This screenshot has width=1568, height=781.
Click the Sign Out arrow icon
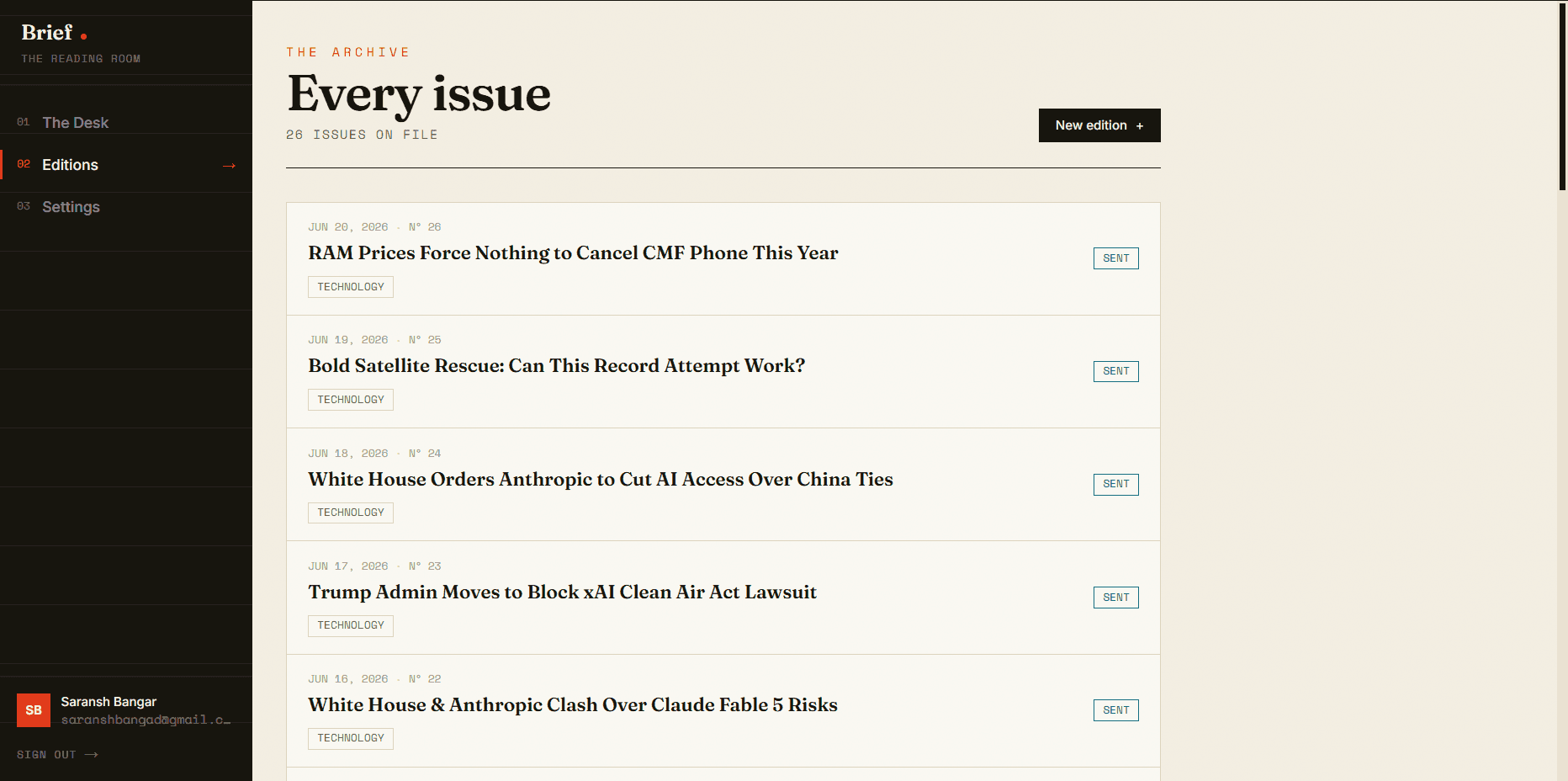point(92,755)
